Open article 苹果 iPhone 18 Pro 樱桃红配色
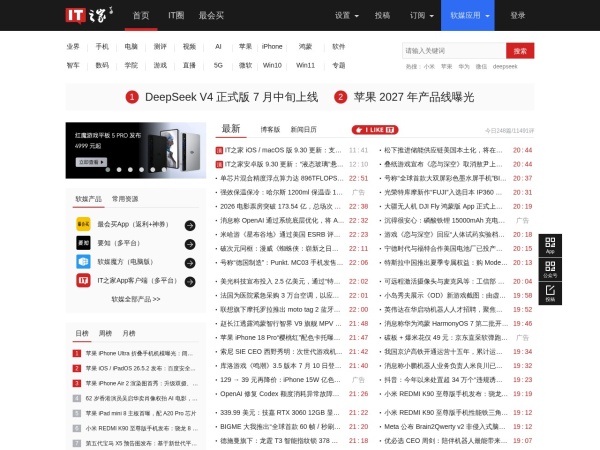 [280, 338]
